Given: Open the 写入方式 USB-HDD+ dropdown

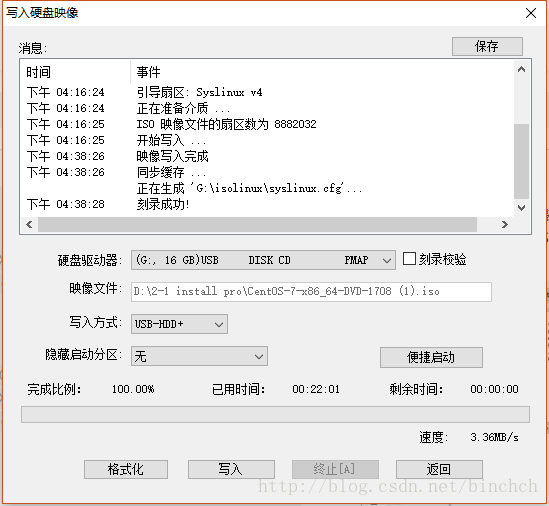Looking at the screenshot, I should (x=179, y=324).
